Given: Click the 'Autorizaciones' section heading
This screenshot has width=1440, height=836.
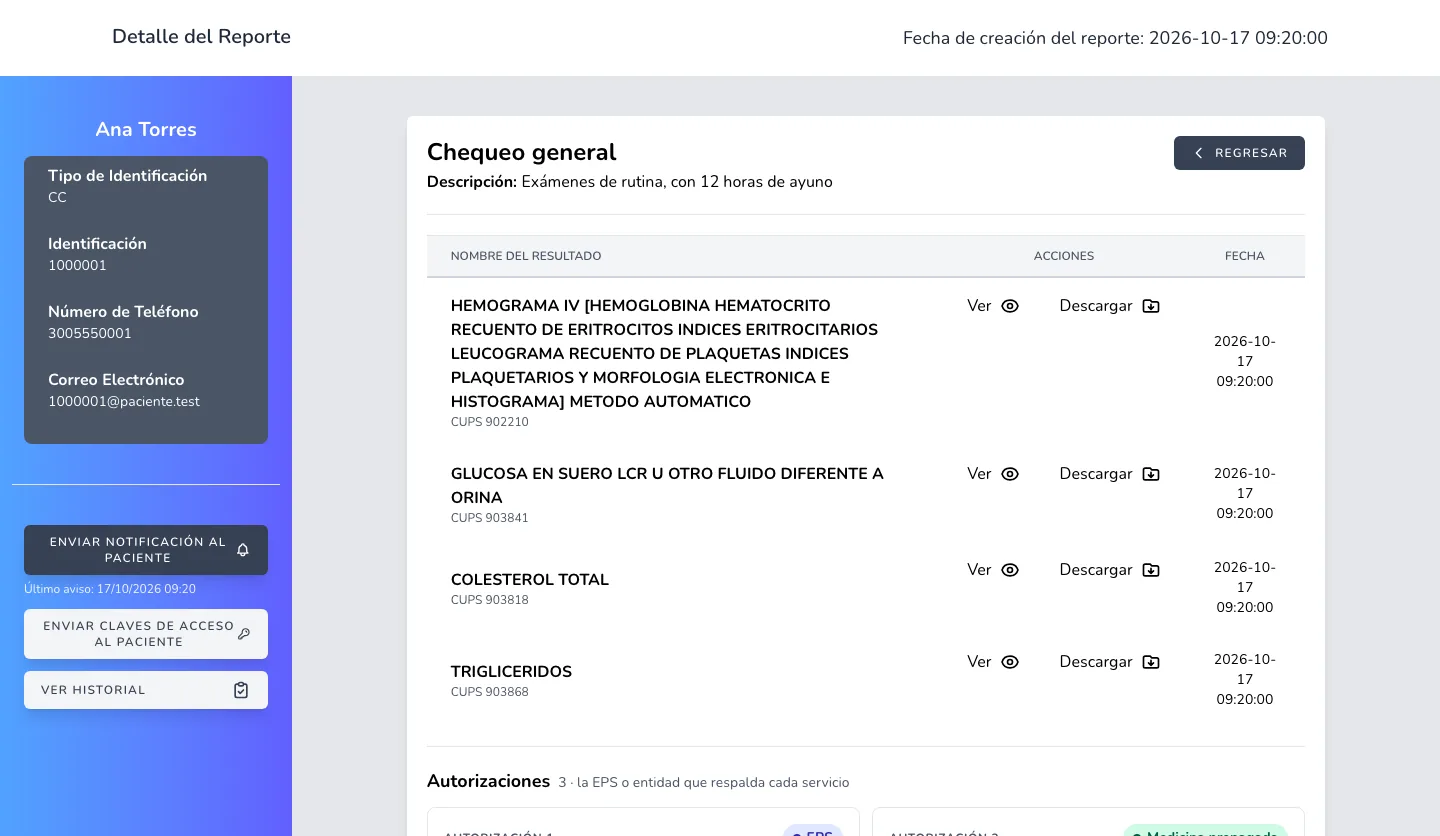Looking at the screenshot, I should pyautogui.click(x=489, y=781).
